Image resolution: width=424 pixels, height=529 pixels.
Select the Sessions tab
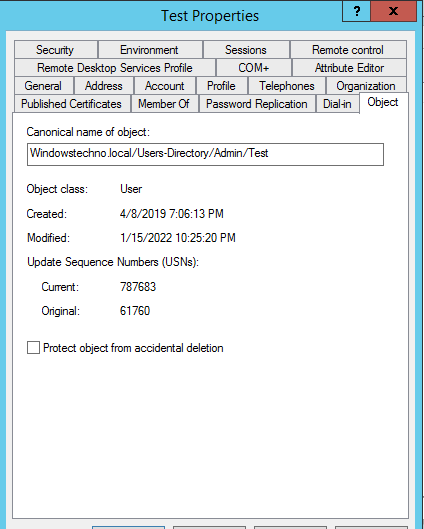click(x=246, y=50)
